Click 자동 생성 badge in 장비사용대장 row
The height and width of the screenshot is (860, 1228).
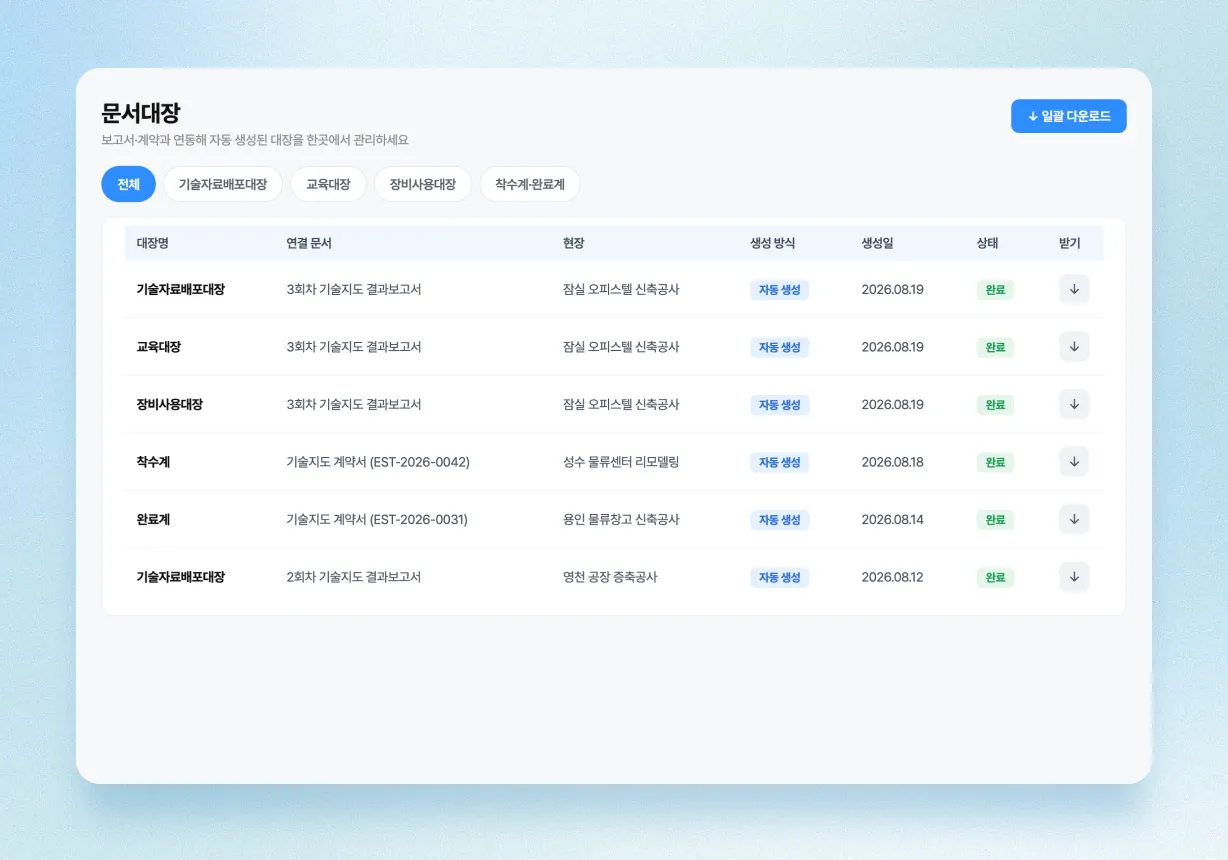[x=780, y=404]
